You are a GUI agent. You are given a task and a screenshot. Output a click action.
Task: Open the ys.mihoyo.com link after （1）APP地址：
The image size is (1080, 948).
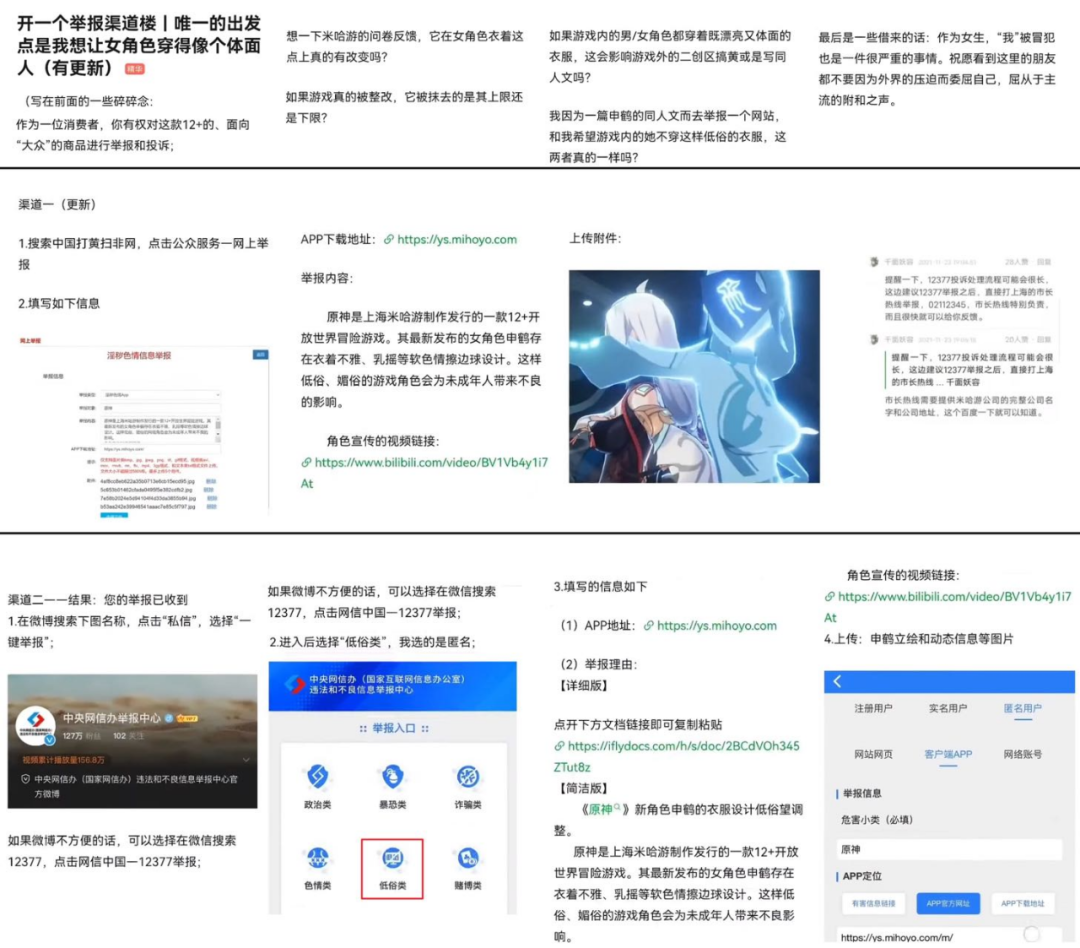(716, 626)
